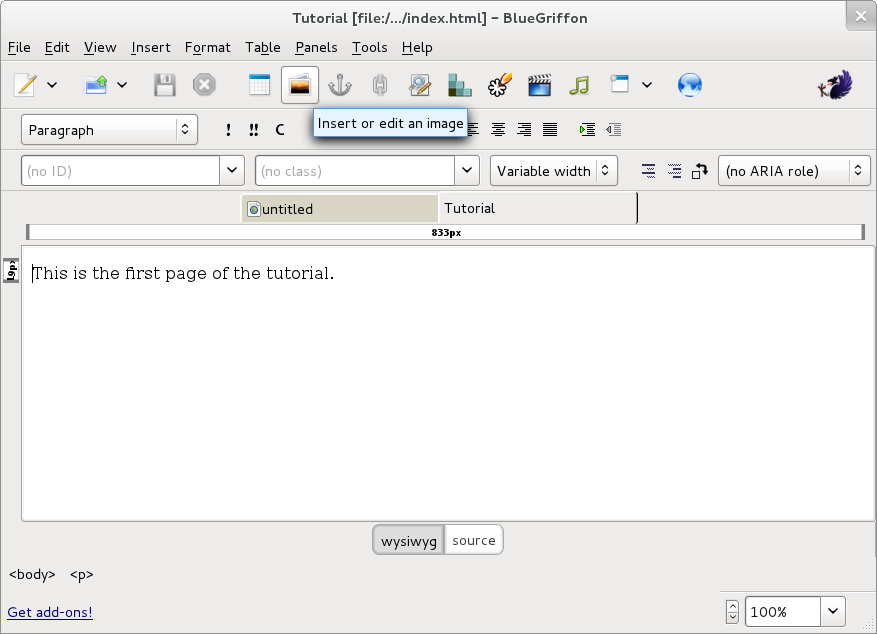
Task: Toggle the strong emphasis '!!' button
Action: tap(254, 130)
